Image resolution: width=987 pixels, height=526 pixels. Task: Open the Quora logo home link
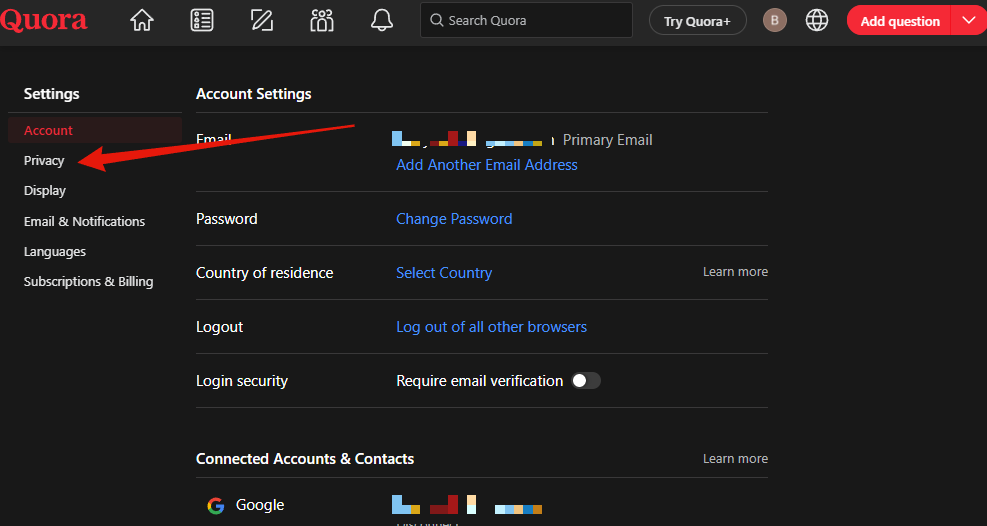43,20
